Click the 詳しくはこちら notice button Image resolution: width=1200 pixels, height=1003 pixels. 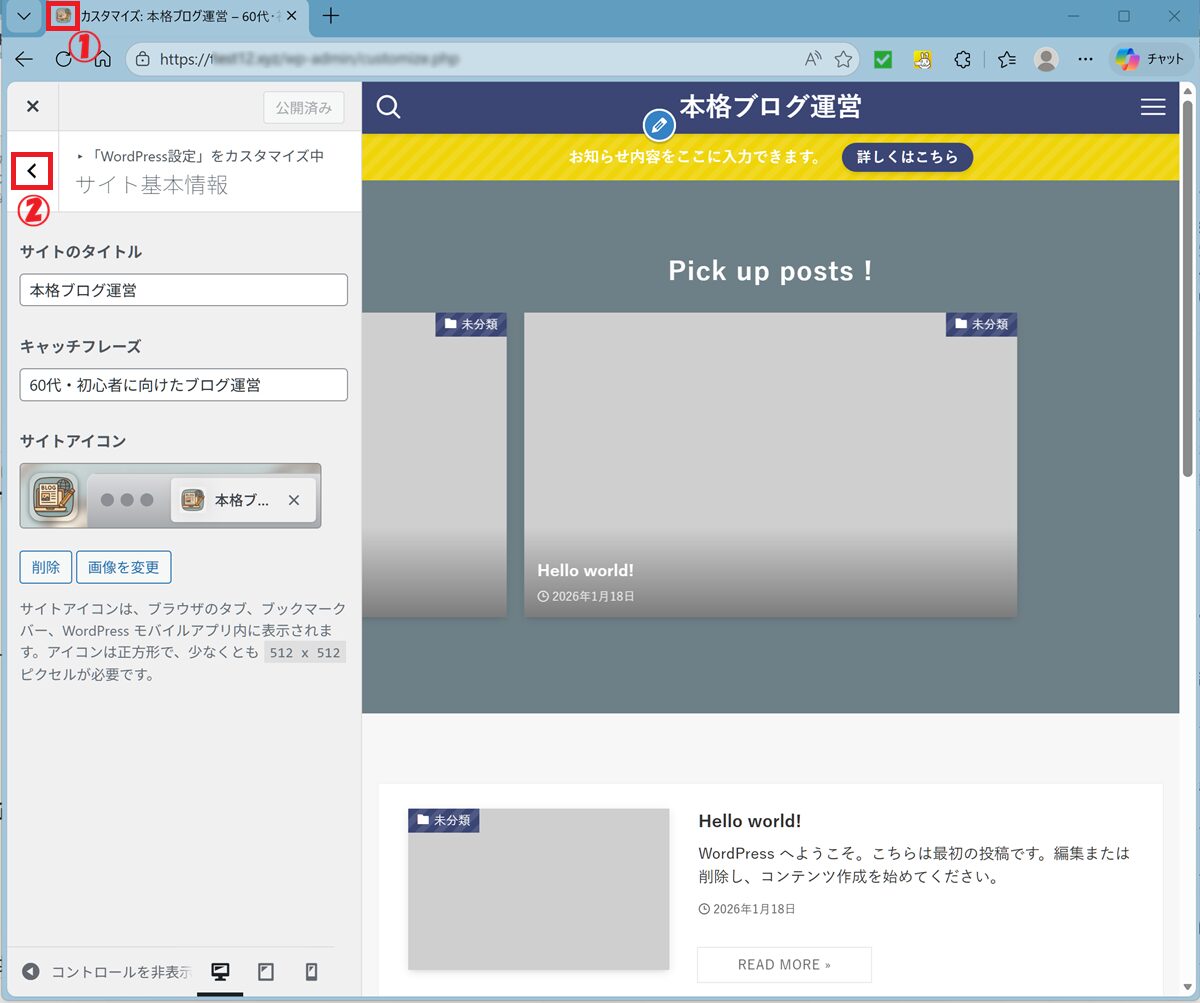point(907,157)
